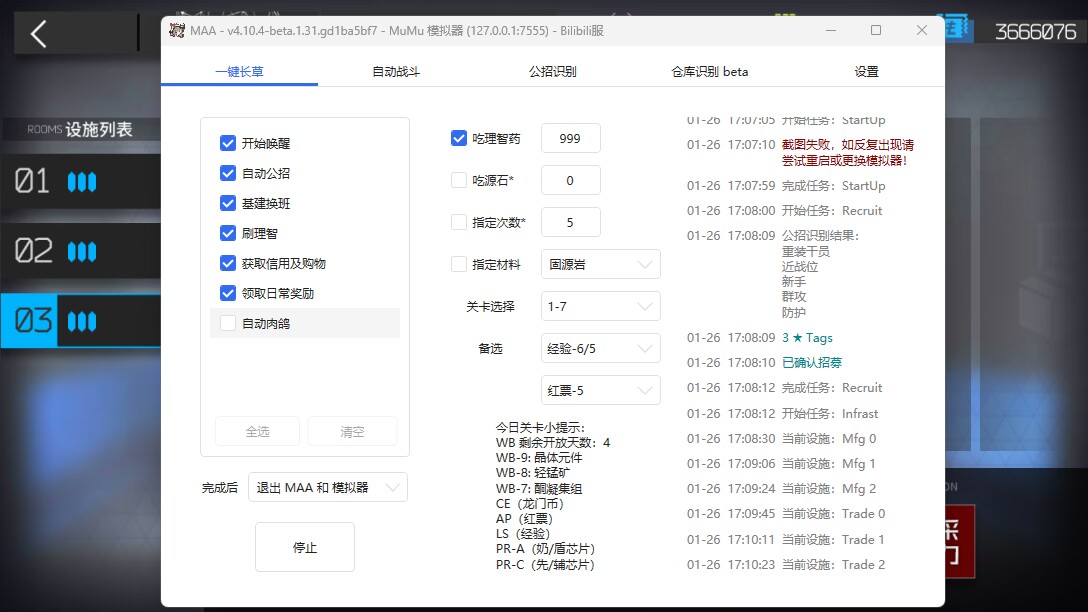Click the 今日关卡小提示 heading

click(540, 427)
